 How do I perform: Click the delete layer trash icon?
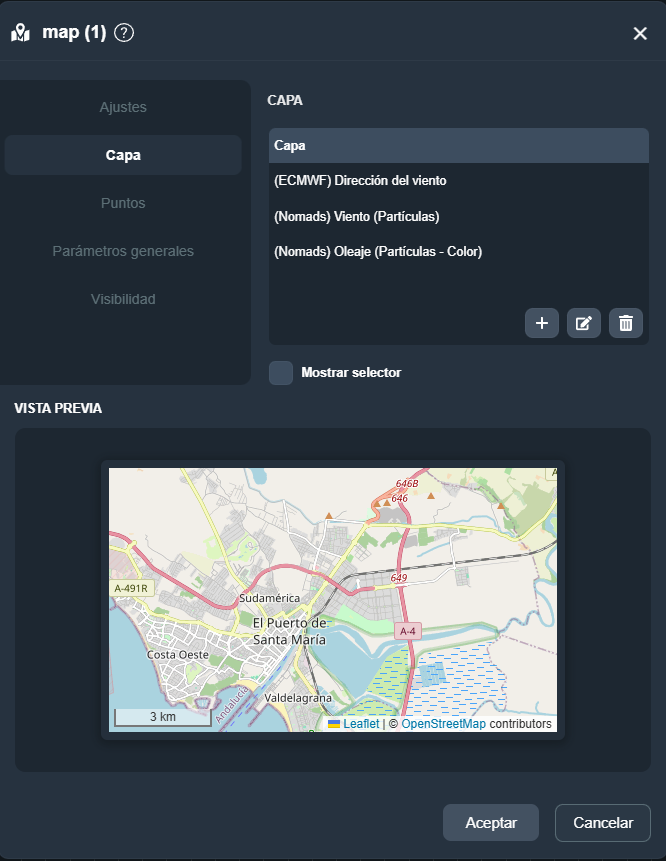[626, 323]
